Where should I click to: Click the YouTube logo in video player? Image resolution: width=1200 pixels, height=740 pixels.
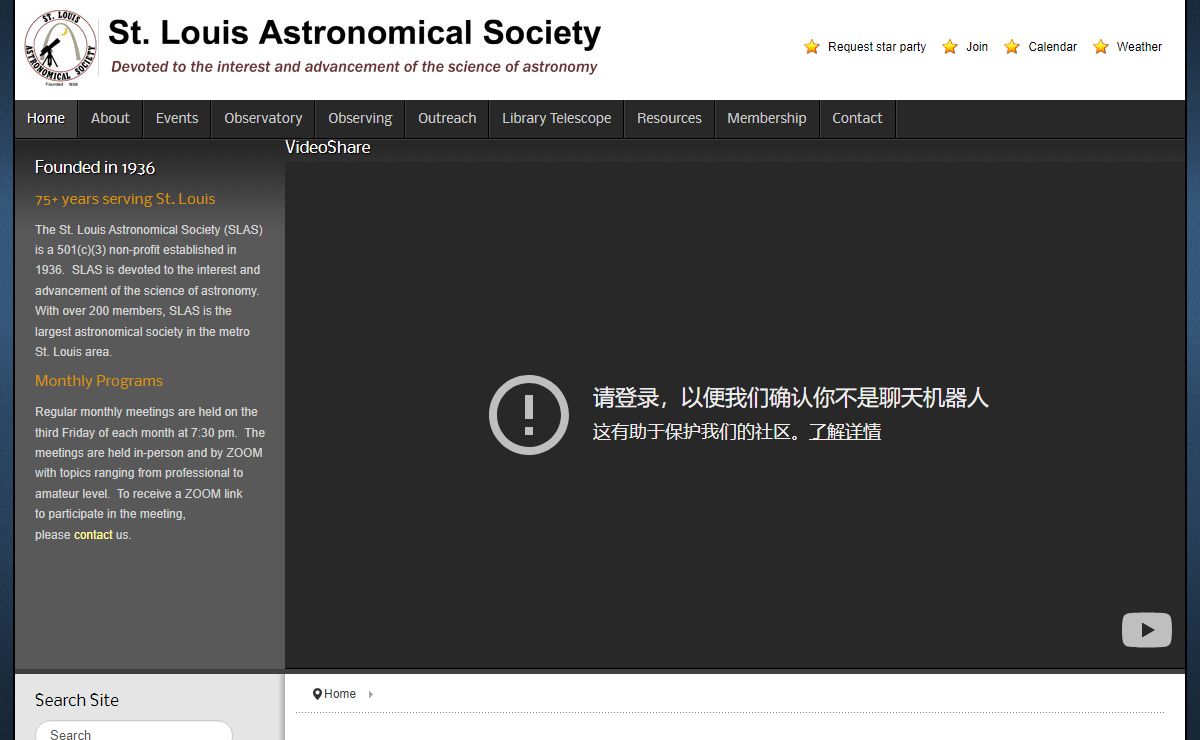(1146, 630)
